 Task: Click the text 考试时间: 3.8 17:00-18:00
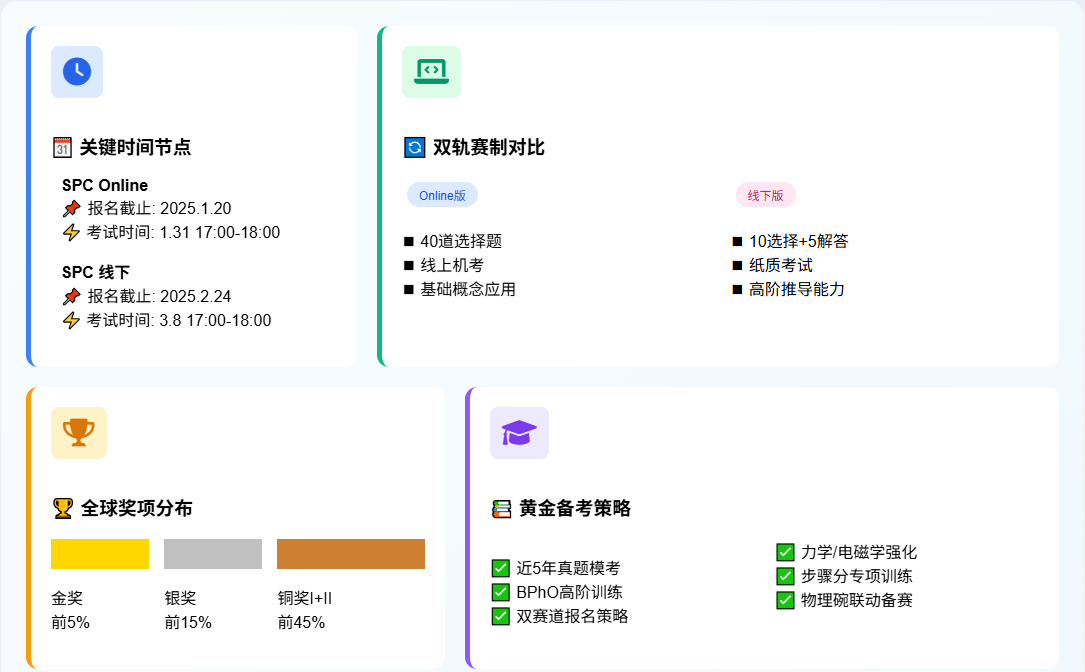click(x=179, y=320)
